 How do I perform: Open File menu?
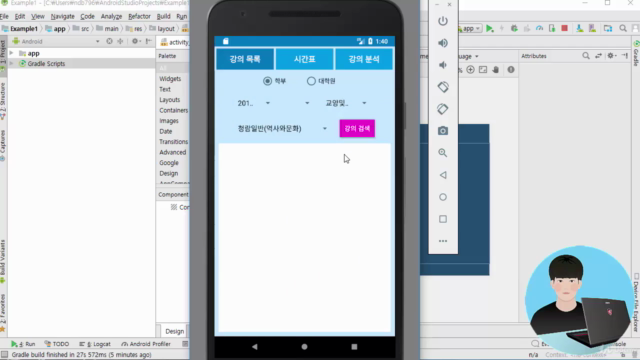pyautogui.click(x=4, y=16)
